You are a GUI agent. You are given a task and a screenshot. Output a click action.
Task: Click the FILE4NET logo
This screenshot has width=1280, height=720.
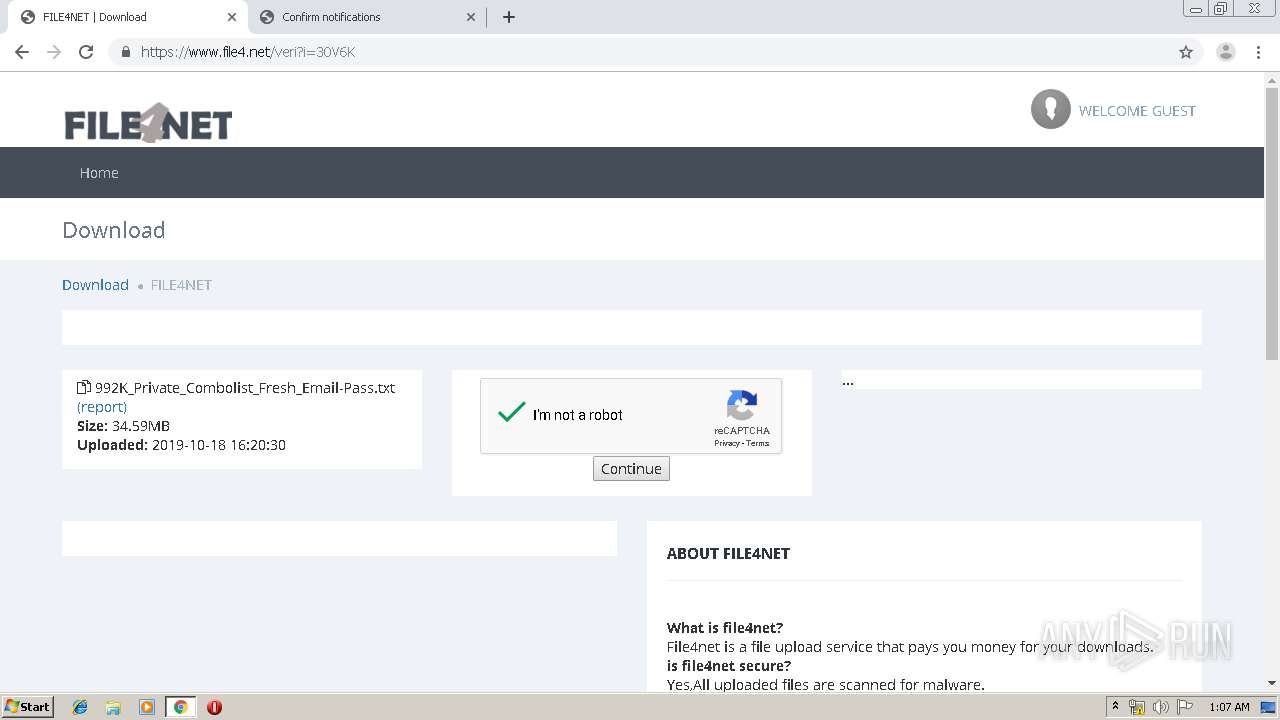148,123
